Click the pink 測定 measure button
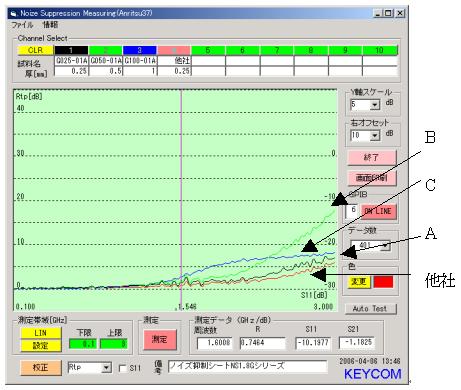 [159, 340]
